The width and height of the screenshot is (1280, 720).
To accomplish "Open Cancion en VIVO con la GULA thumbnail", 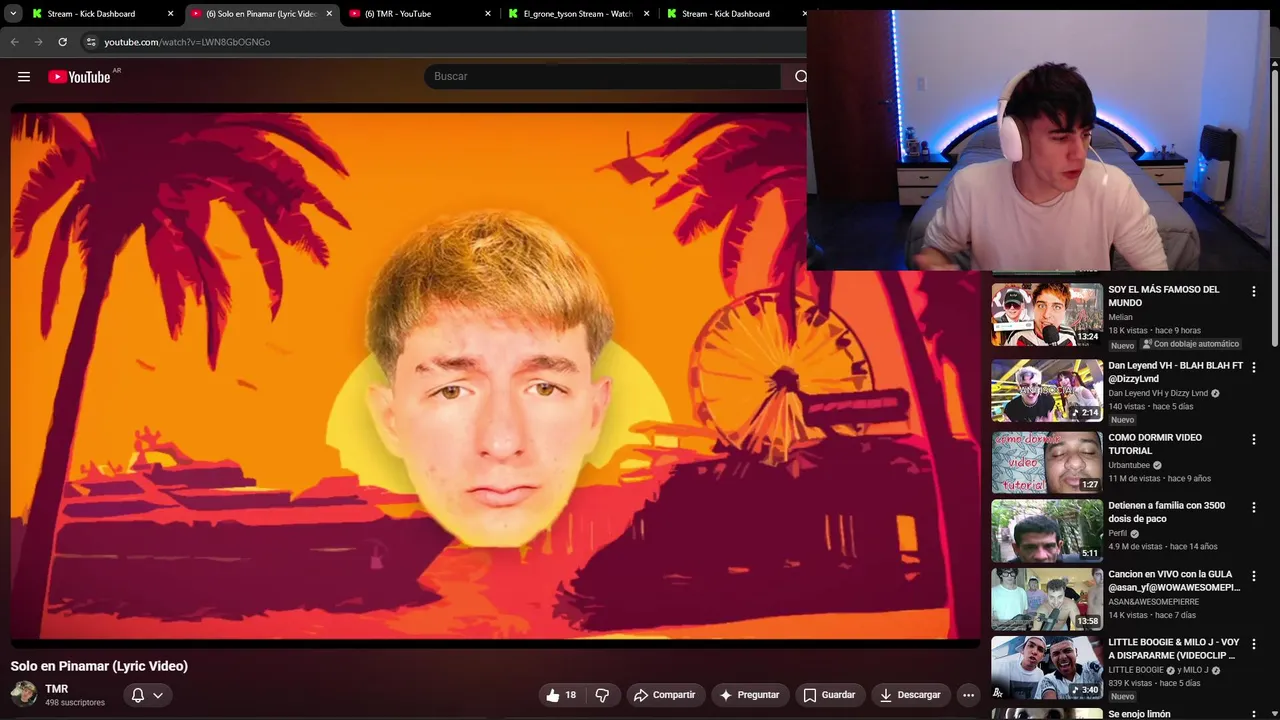I will 1047,599.
